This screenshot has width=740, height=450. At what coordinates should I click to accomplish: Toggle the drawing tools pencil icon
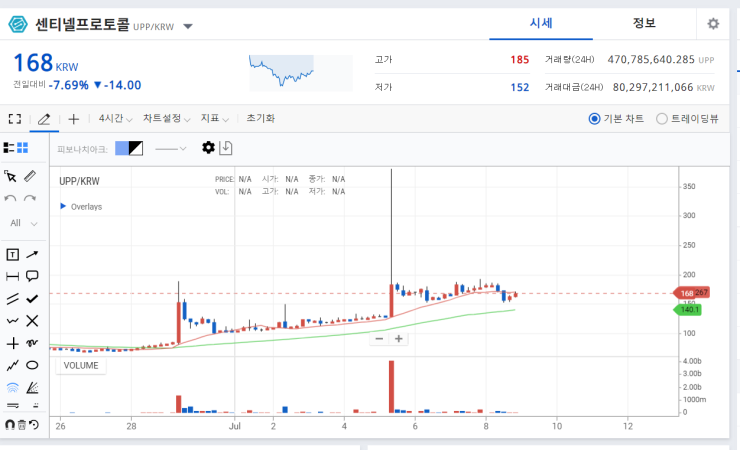click(x=44, y=119)
